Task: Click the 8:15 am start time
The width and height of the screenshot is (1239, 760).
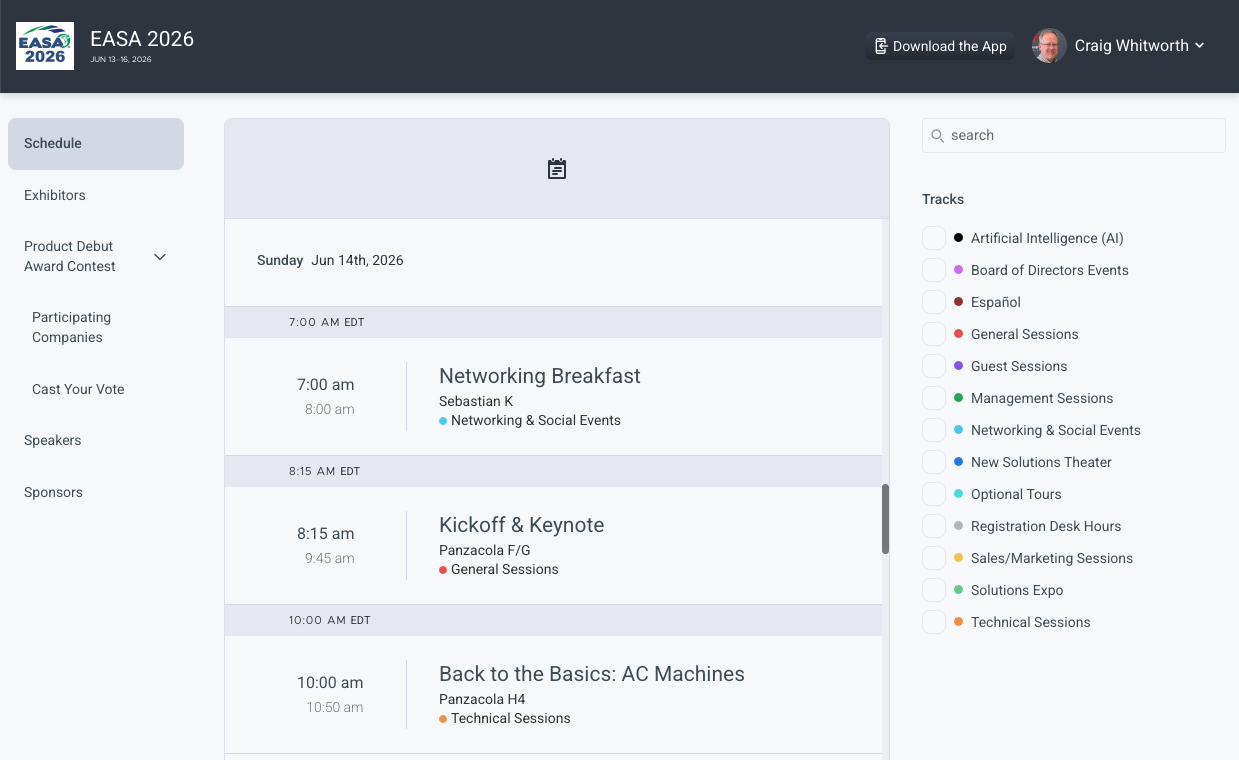Action: click(x=326, y=533)
